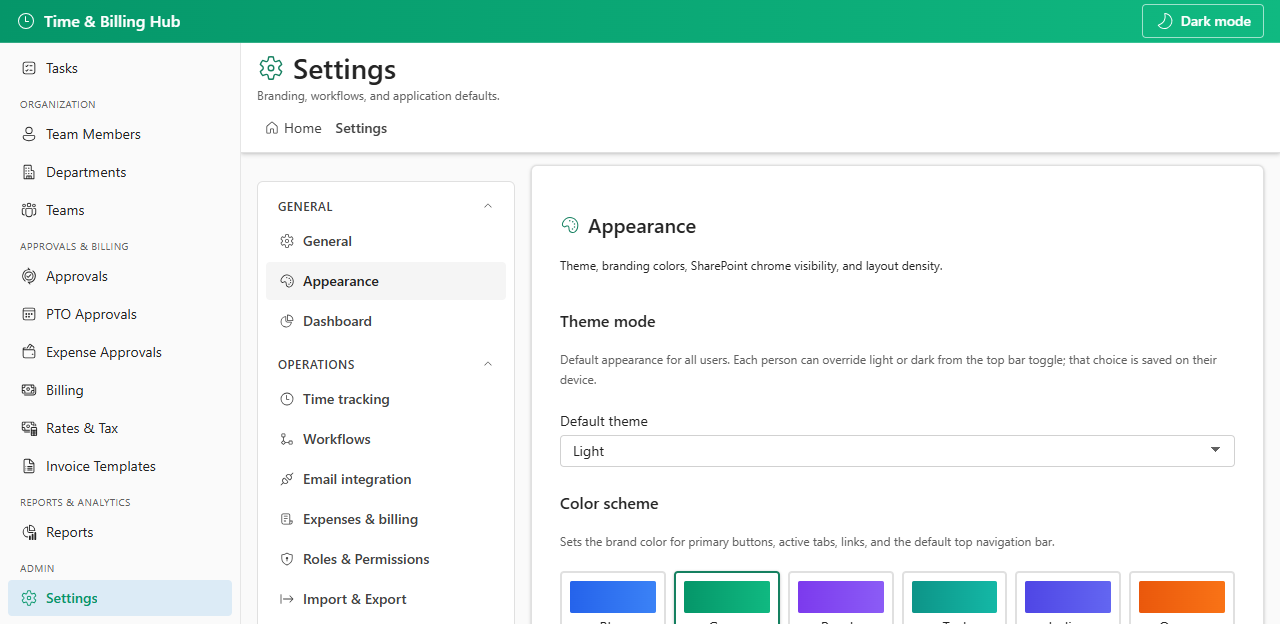1280x624 pixels.
Task: Open the Departments page
Action: pyautogui.click(x=120, y=172)
